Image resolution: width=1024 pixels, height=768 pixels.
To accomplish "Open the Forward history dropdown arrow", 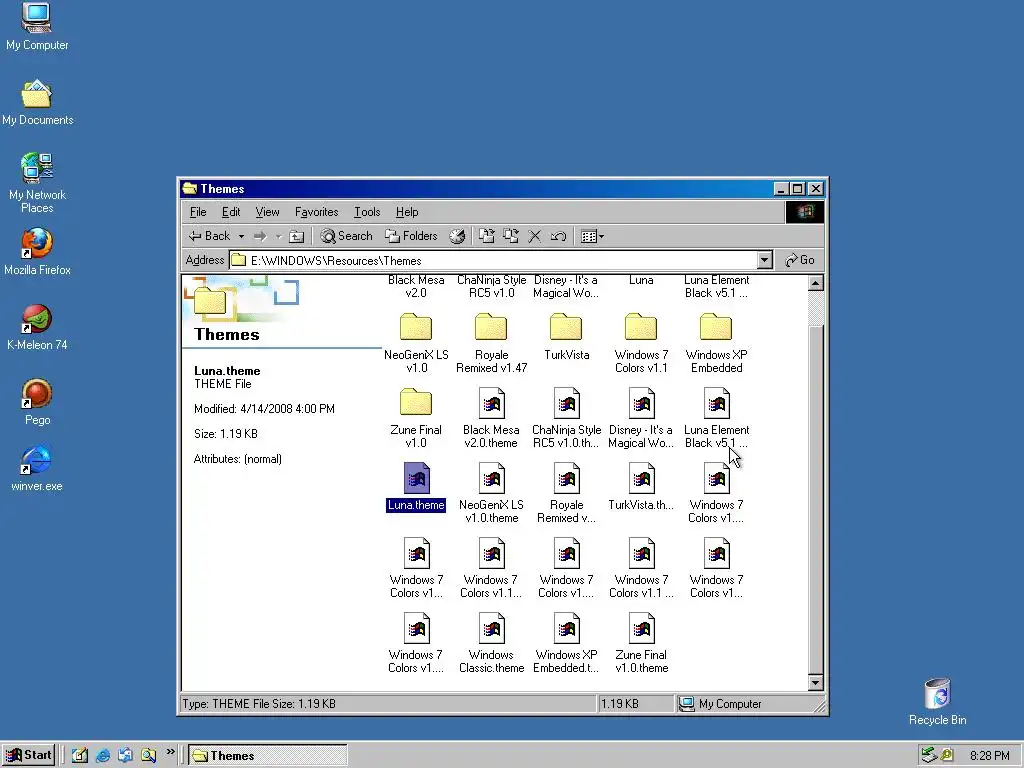I will (278, 236).
